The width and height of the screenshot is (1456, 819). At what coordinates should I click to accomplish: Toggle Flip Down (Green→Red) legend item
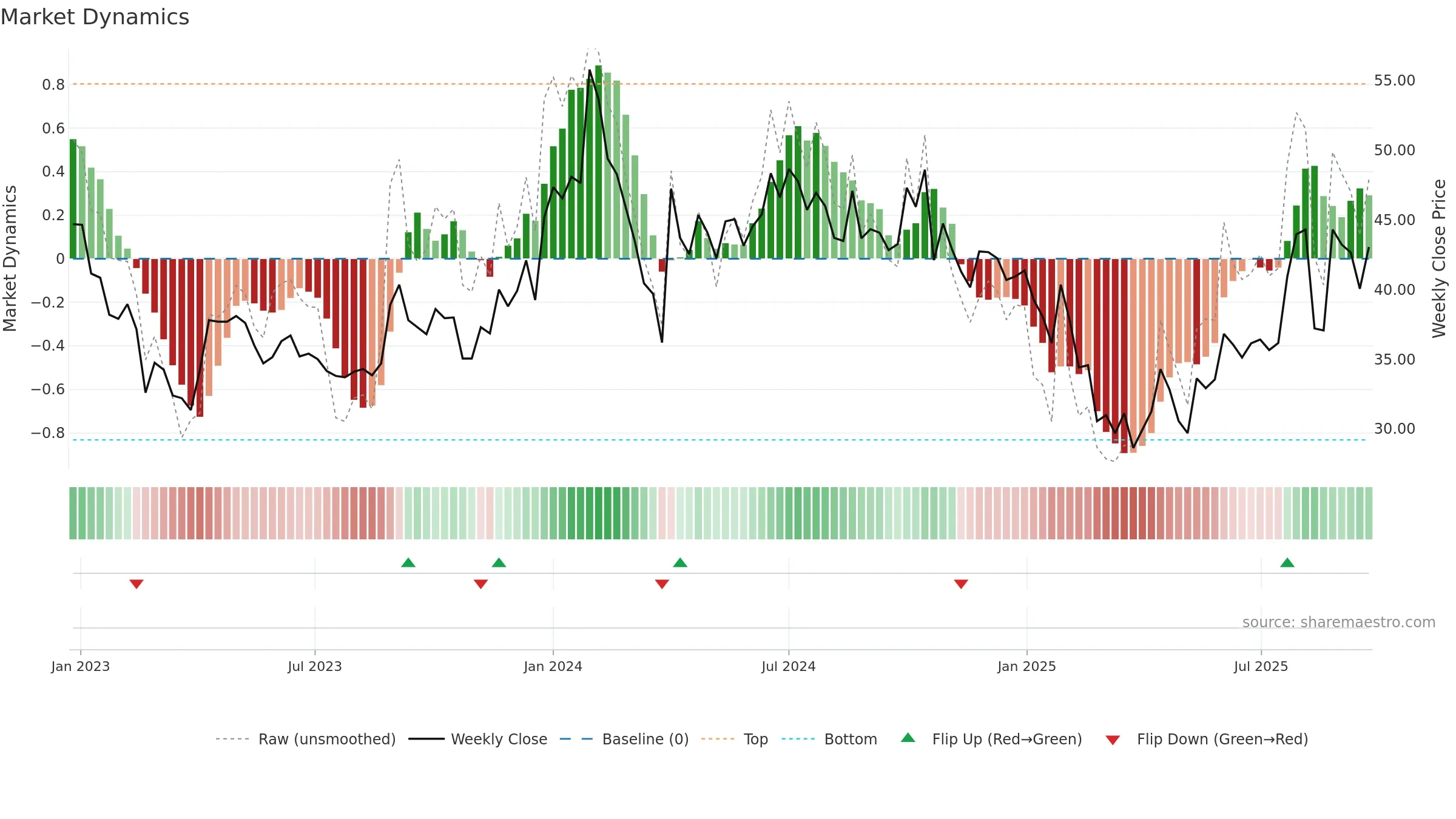pyautogui.click(x=1207, y=739)
